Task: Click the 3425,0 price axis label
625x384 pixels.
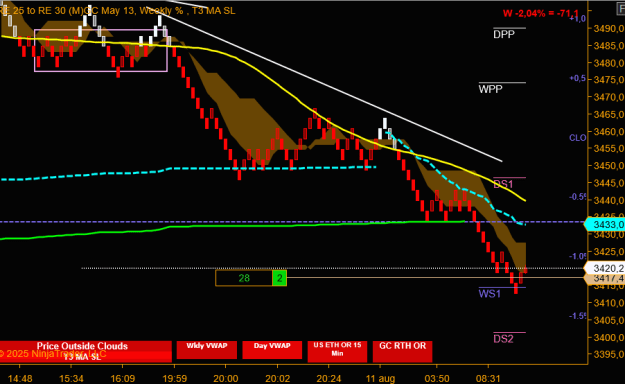Action: tap(609, 252)
